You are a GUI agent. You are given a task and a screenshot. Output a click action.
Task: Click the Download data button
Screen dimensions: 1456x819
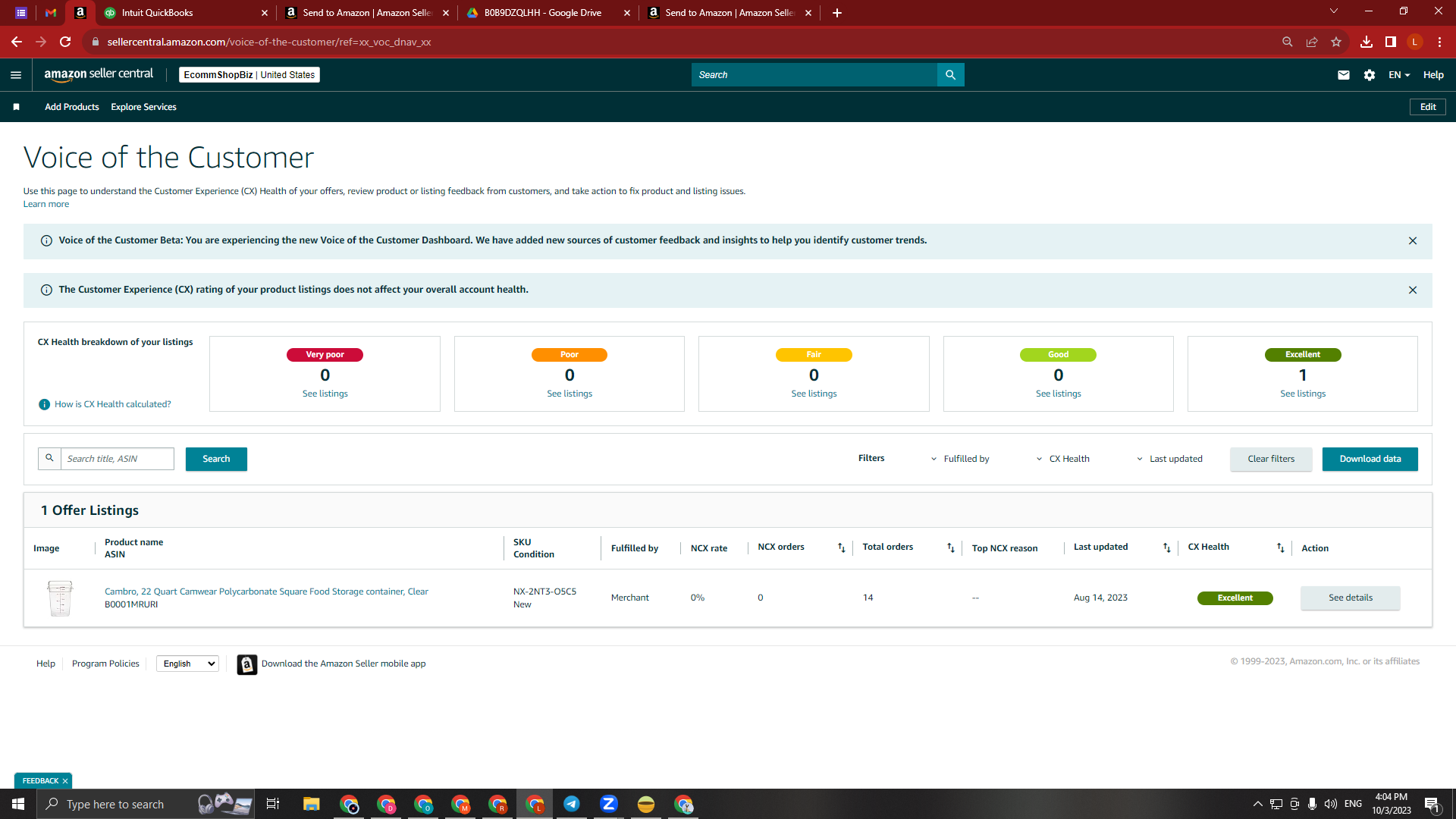click(x=1370, y=460)
